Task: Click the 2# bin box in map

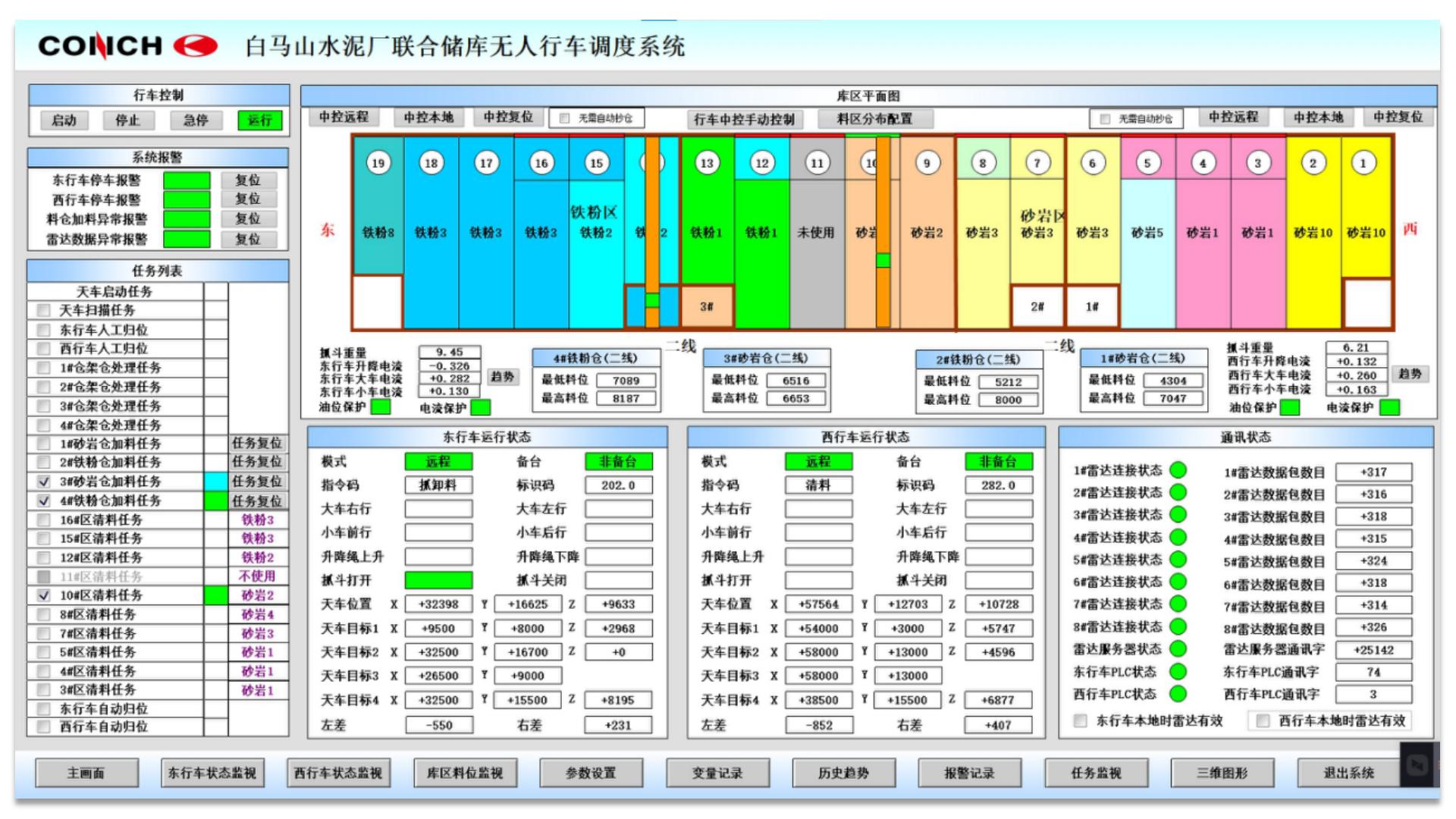Action: click(1037, 306)
